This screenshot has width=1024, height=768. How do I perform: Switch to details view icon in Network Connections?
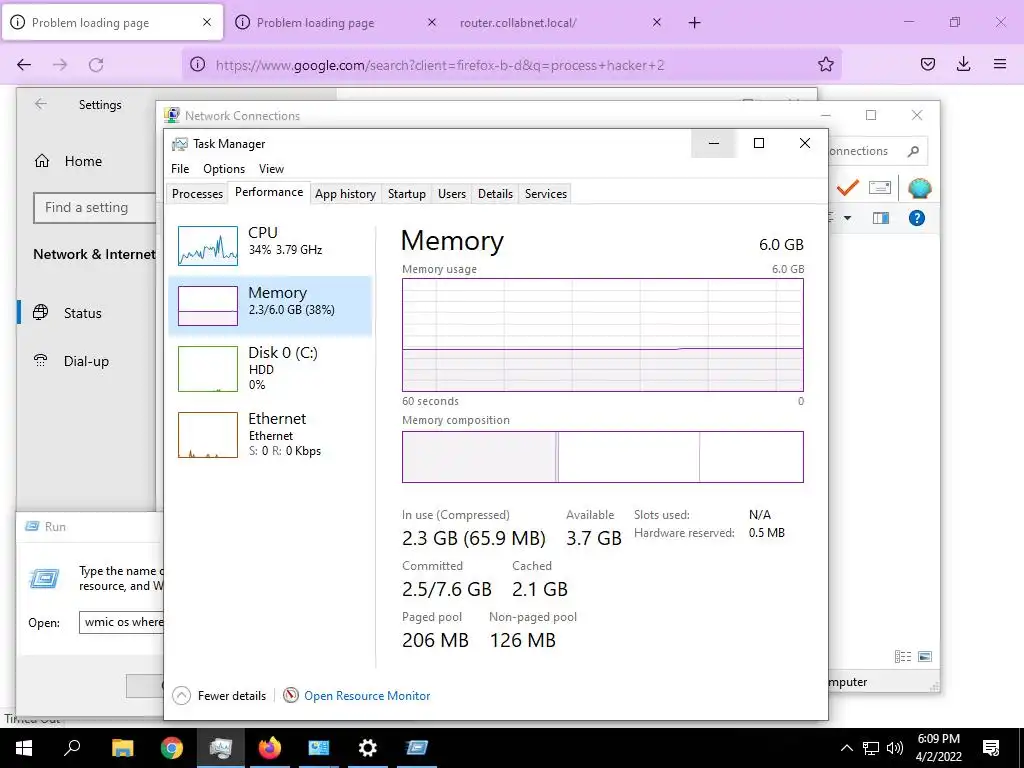[903, 656]
